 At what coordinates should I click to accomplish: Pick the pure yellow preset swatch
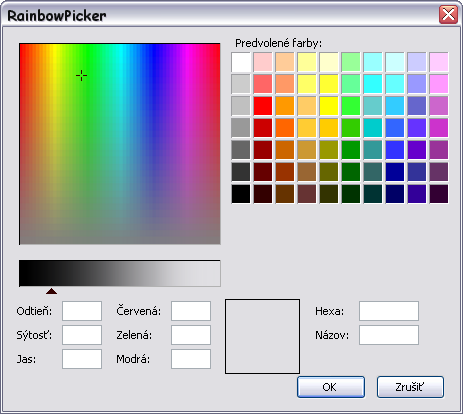tap(329, 106)
